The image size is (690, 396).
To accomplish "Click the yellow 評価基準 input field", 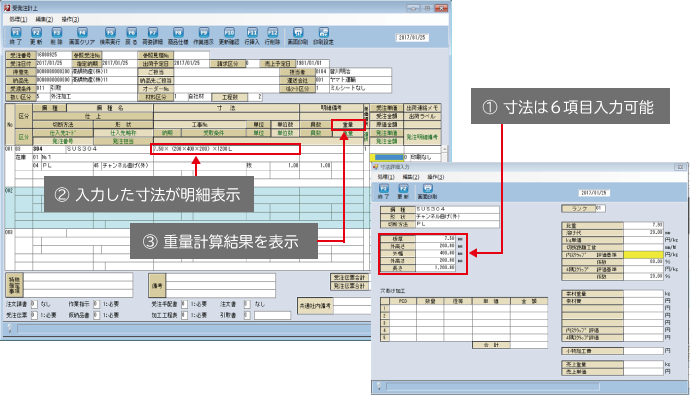I will 643,255.
